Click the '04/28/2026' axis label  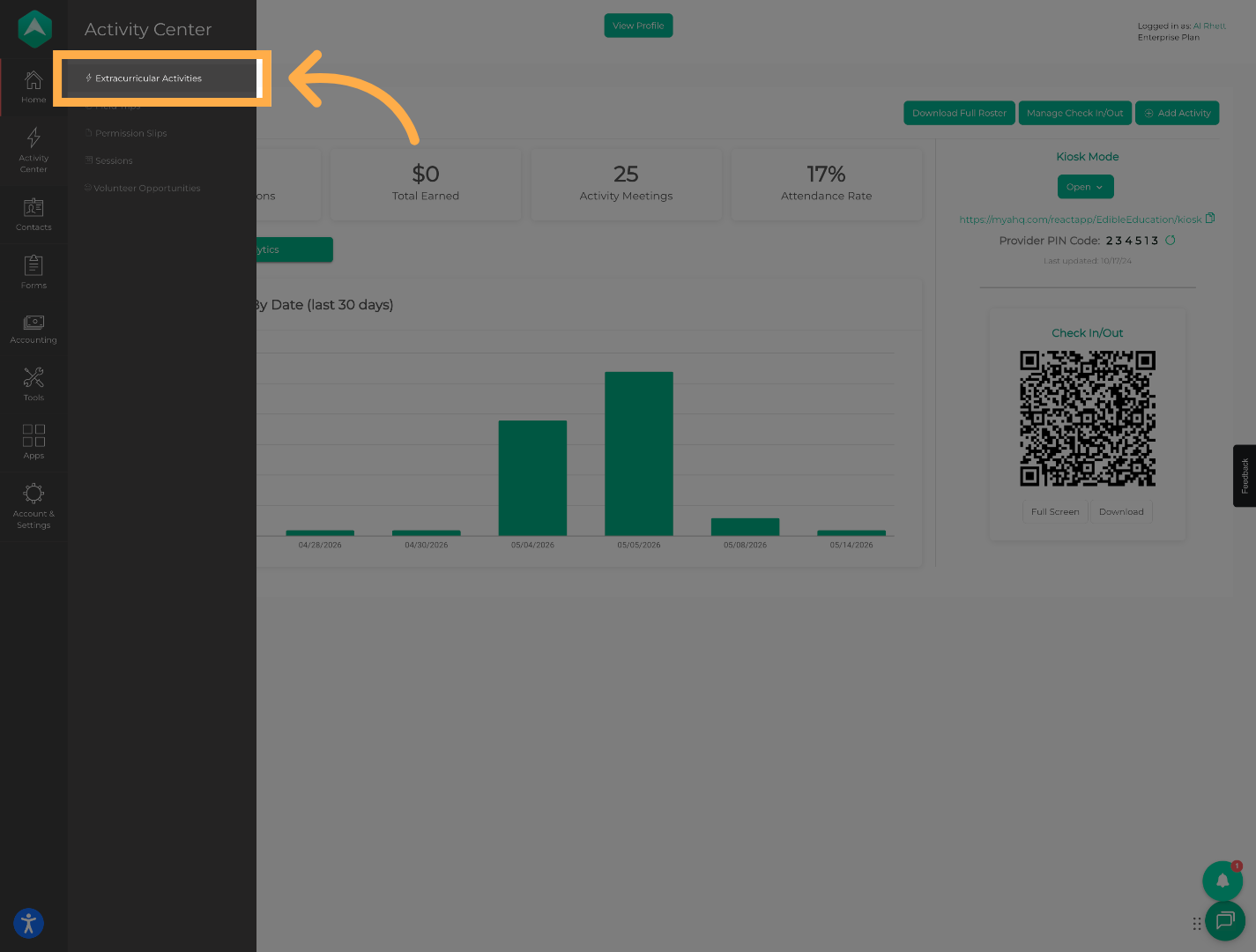(320, 545)
